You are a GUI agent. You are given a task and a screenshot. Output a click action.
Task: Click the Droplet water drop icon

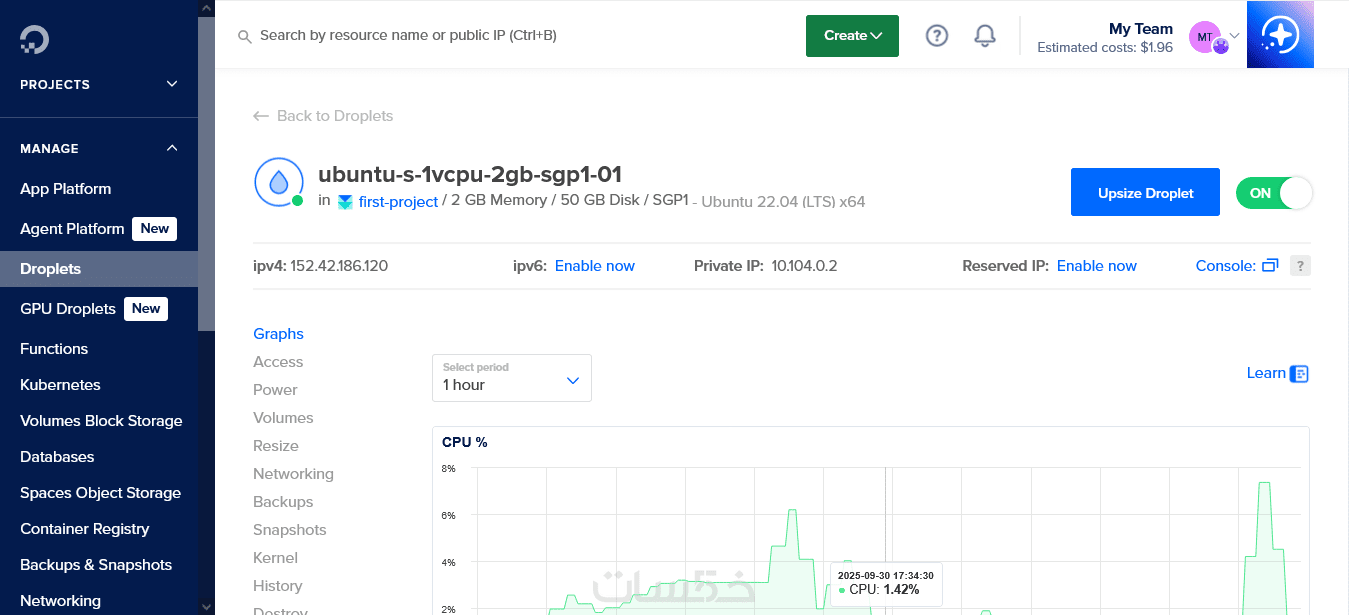click(278, 182)
